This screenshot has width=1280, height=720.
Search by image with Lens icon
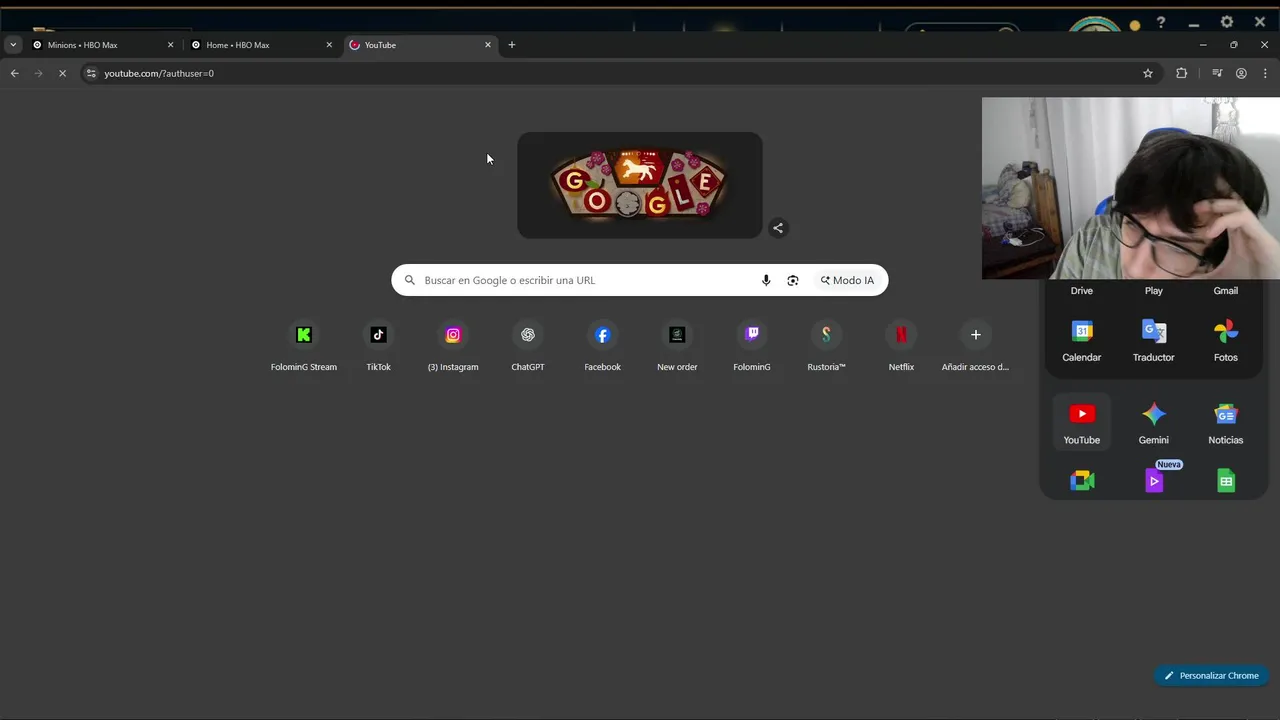793,280
